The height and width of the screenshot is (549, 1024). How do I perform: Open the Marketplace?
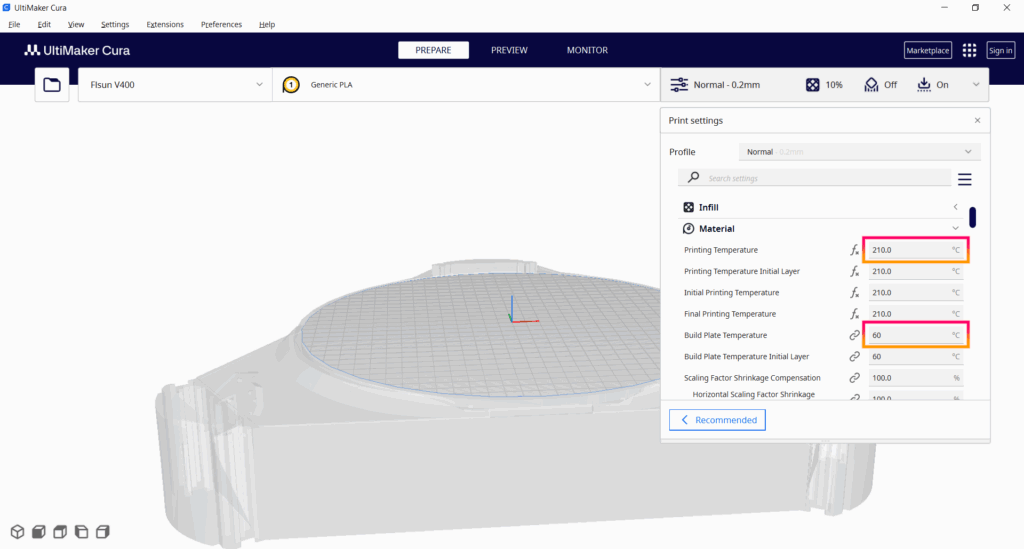[928, 50]
